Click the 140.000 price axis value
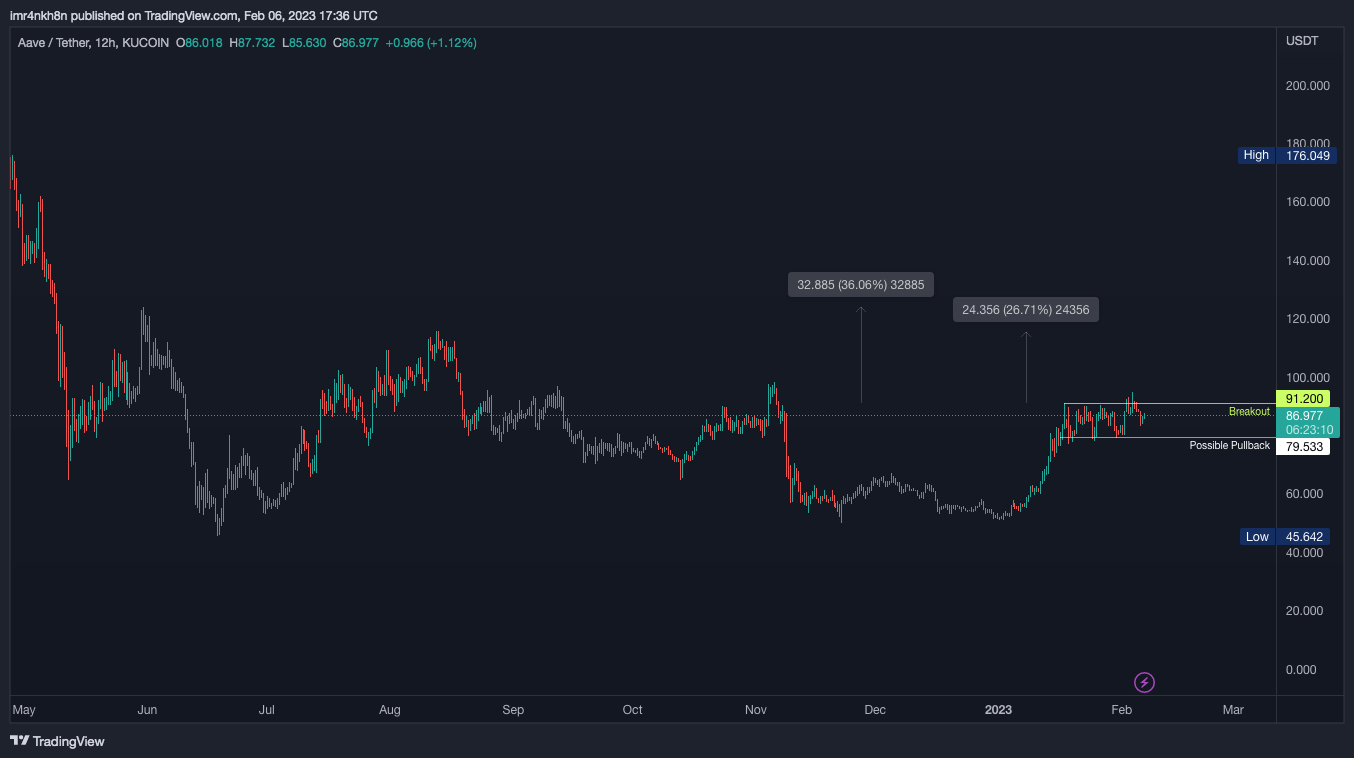This screenshot has height=758, width=1354. [1307, 261]
